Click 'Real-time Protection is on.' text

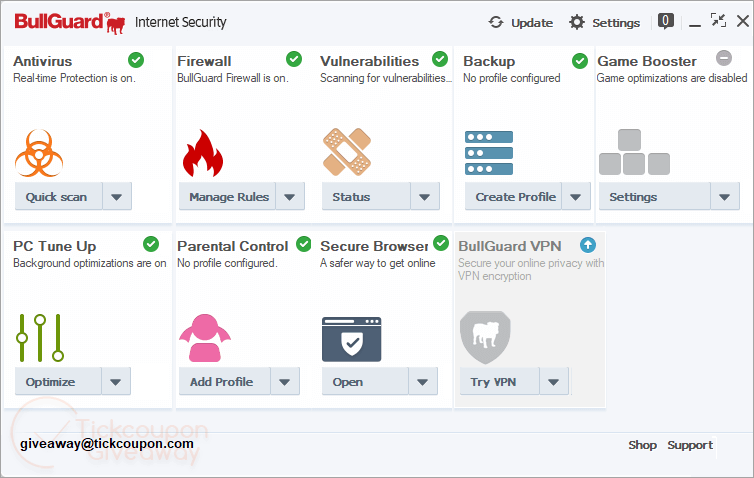pos(74,78)
